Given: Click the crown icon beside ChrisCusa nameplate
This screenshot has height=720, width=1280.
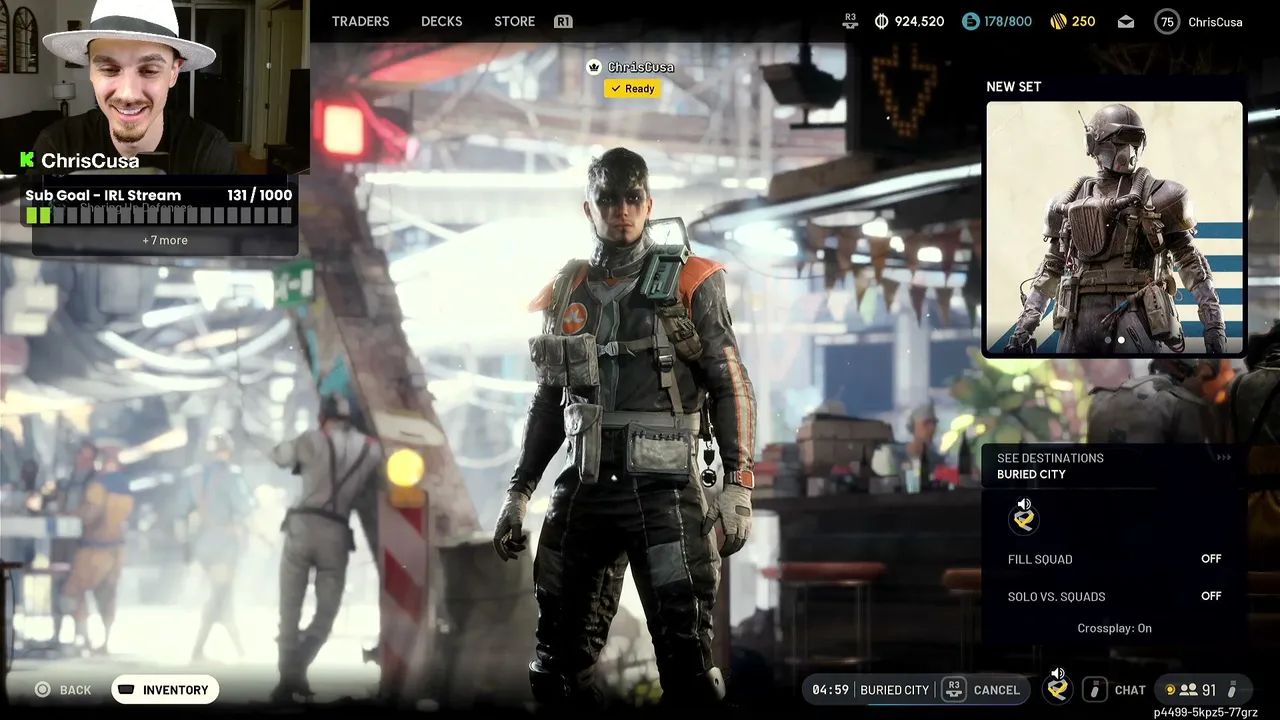Looking at the screenshot, I should click(x=595, y=67).
